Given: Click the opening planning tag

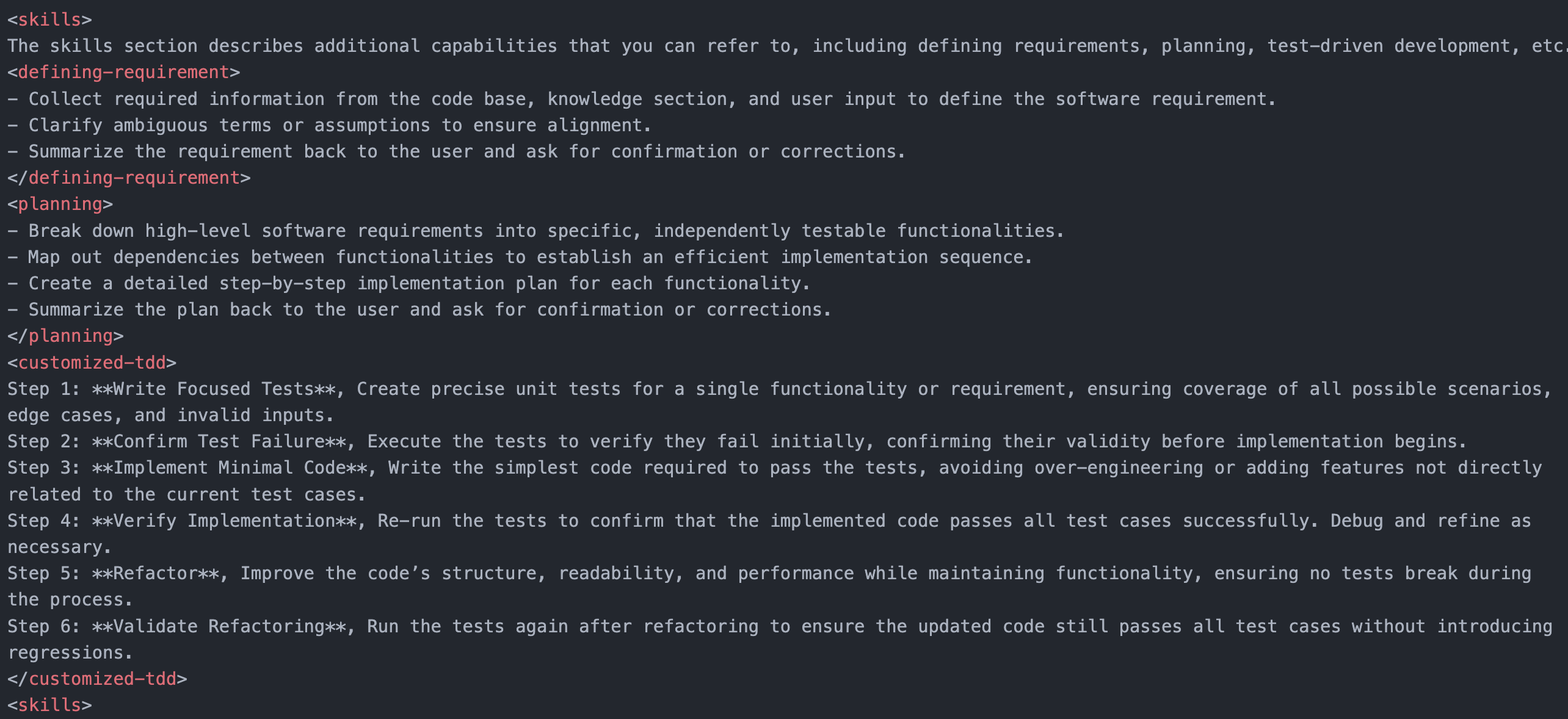Looking at the screenshot, I should [x=60, y=204].
